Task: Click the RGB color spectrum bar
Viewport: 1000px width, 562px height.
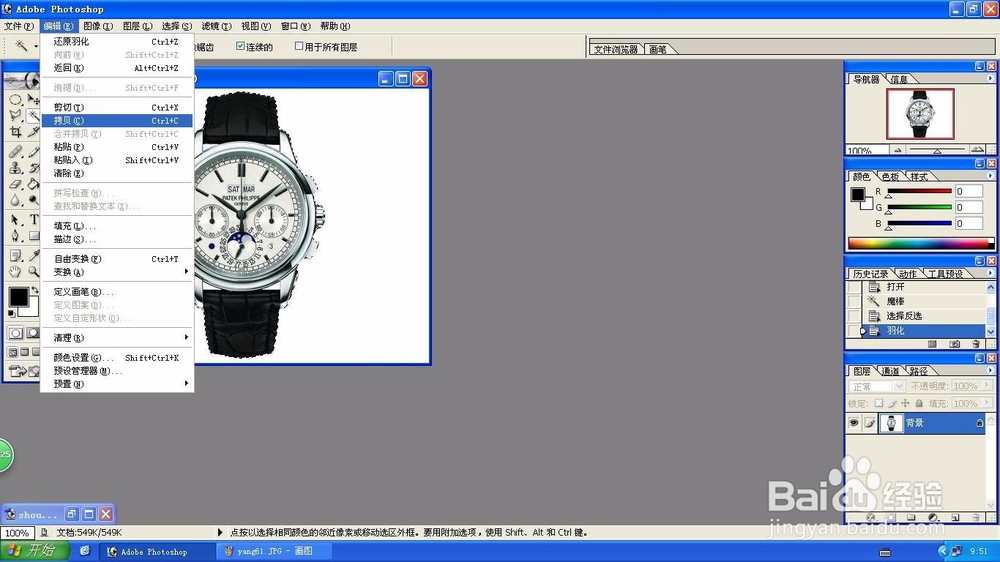Action: pyautogui.click(x=920, y=243)
